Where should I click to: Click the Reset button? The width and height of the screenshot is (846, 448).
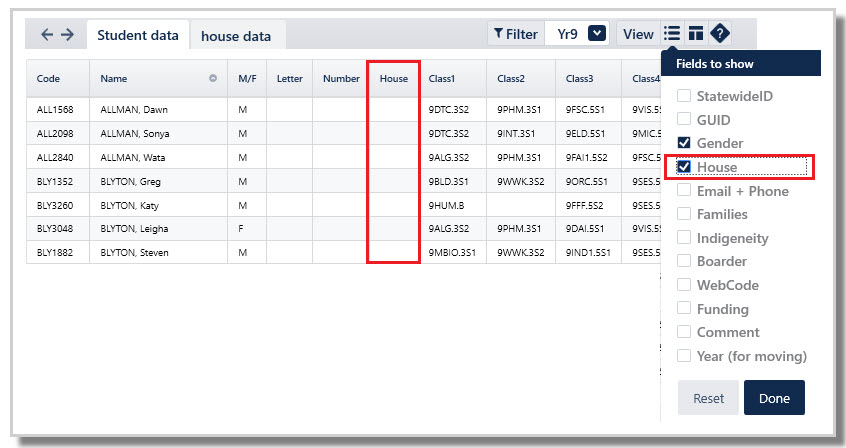(708, 398)
